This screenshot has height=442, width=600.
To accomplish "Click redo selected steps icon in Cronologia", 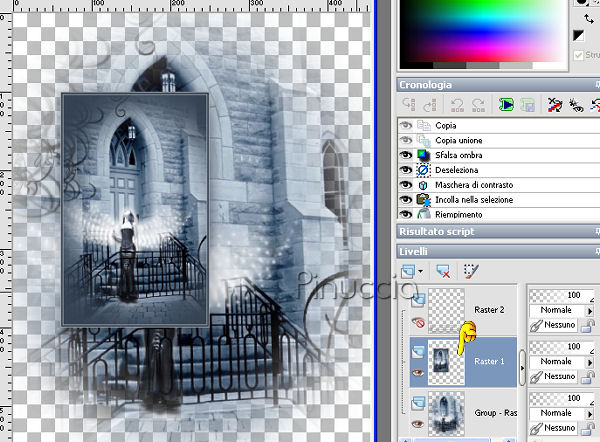I will pos(478,104).
